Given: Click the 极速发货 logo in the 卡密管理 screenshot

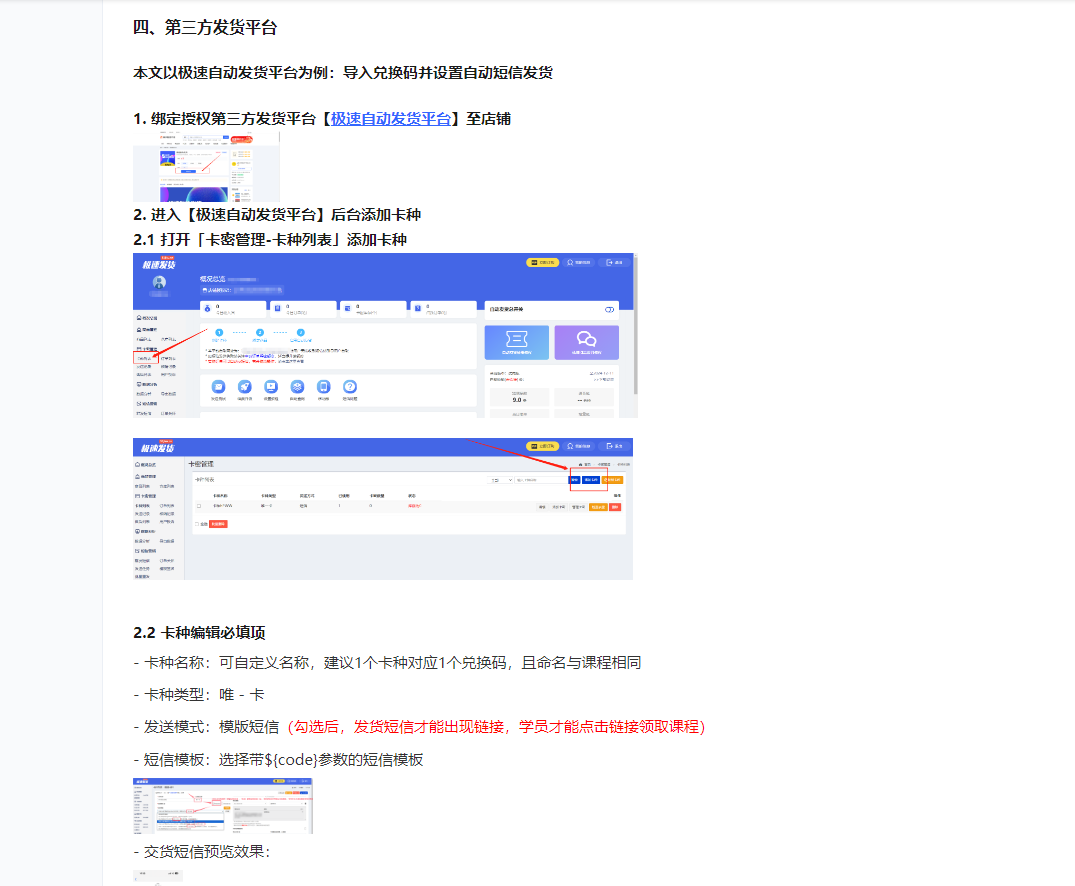Looking at the screenshot, I should pyautogui.click(x=158, y=448).
